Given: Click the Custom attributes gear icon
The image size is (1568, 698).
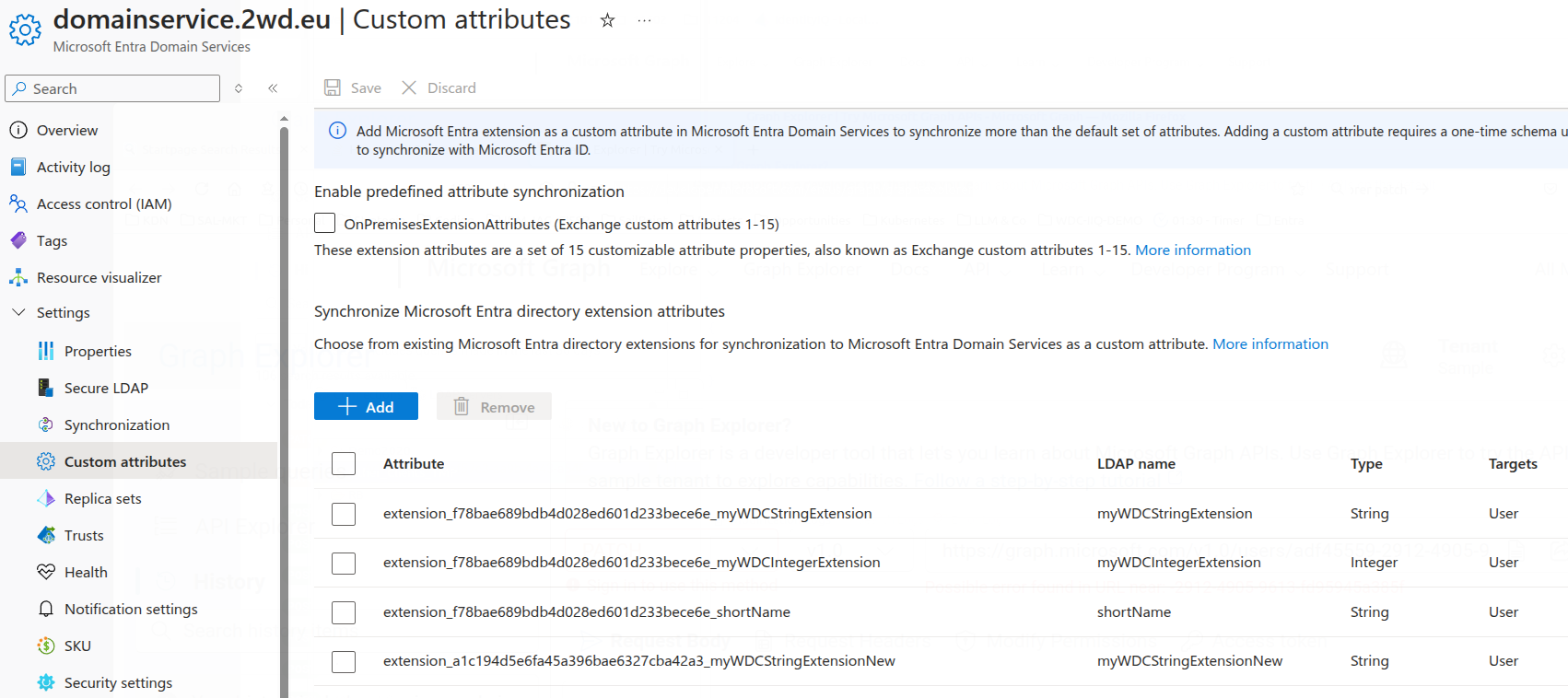Looking at the screenshot, I should (46, 461).
